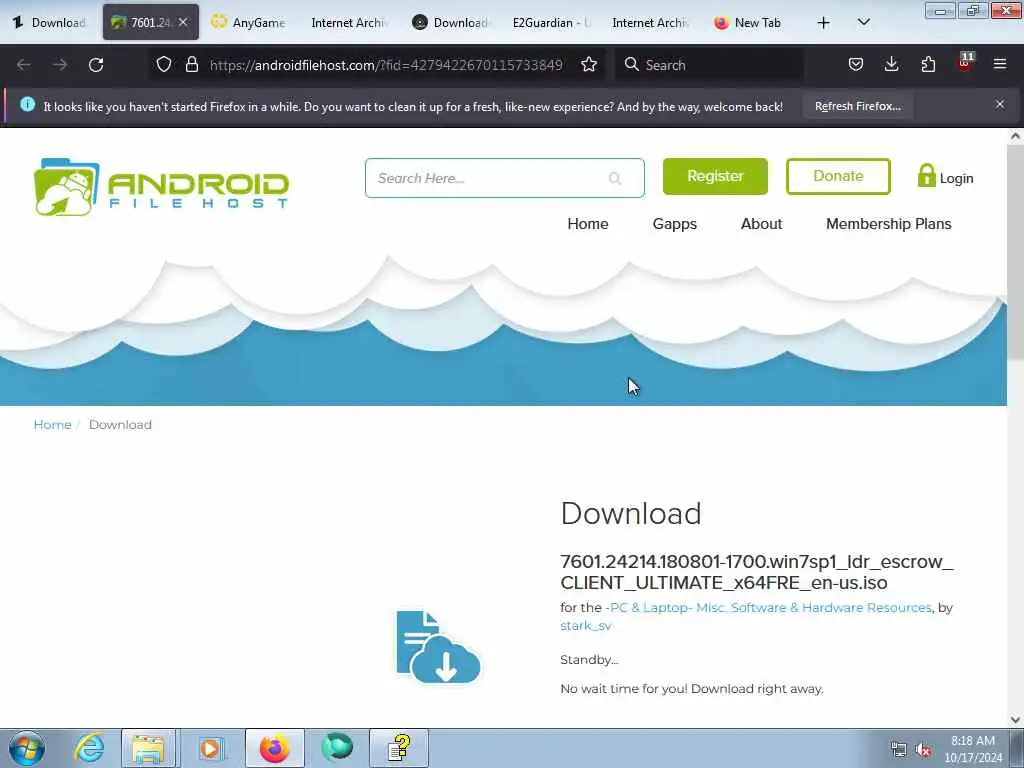The width and height of the screenshot is (1024, 768).
Task: Dismiss the Firefox refresh notification bar
Action: [x=999, y=104]
